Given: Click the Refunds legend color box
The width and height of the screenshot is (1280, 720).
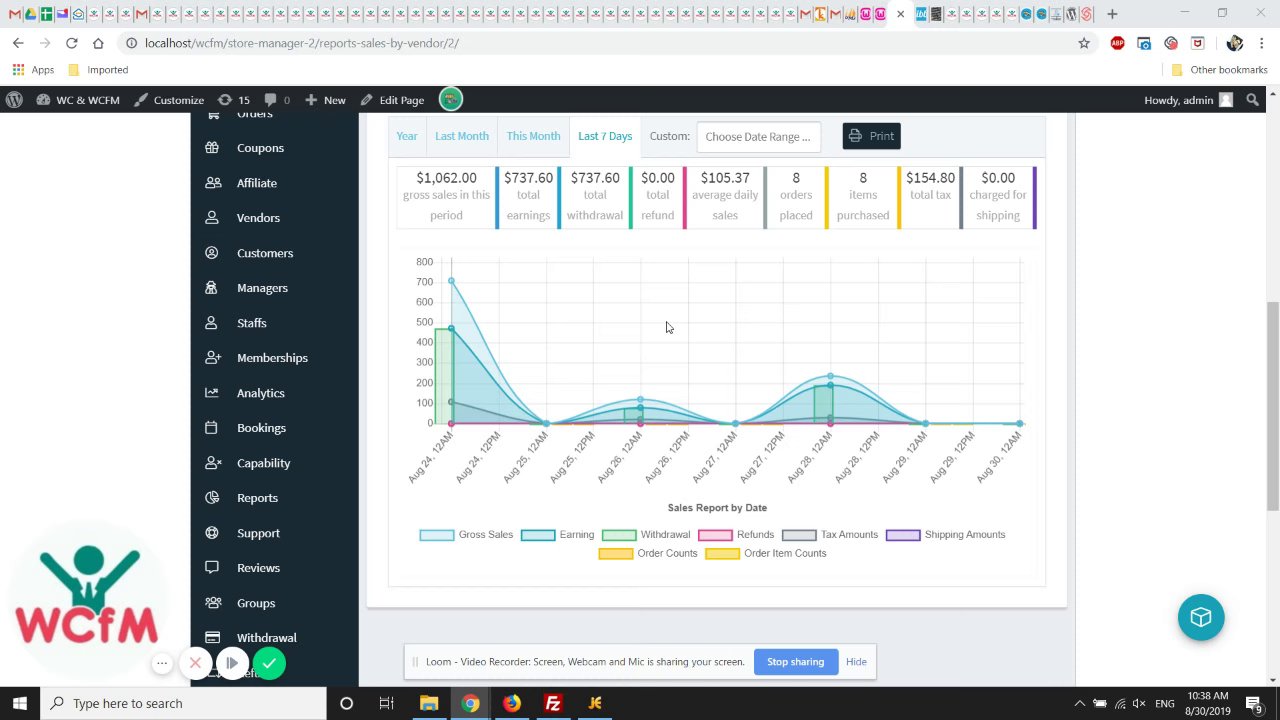Looking at the screenshot, I should [x=715, y=535].
